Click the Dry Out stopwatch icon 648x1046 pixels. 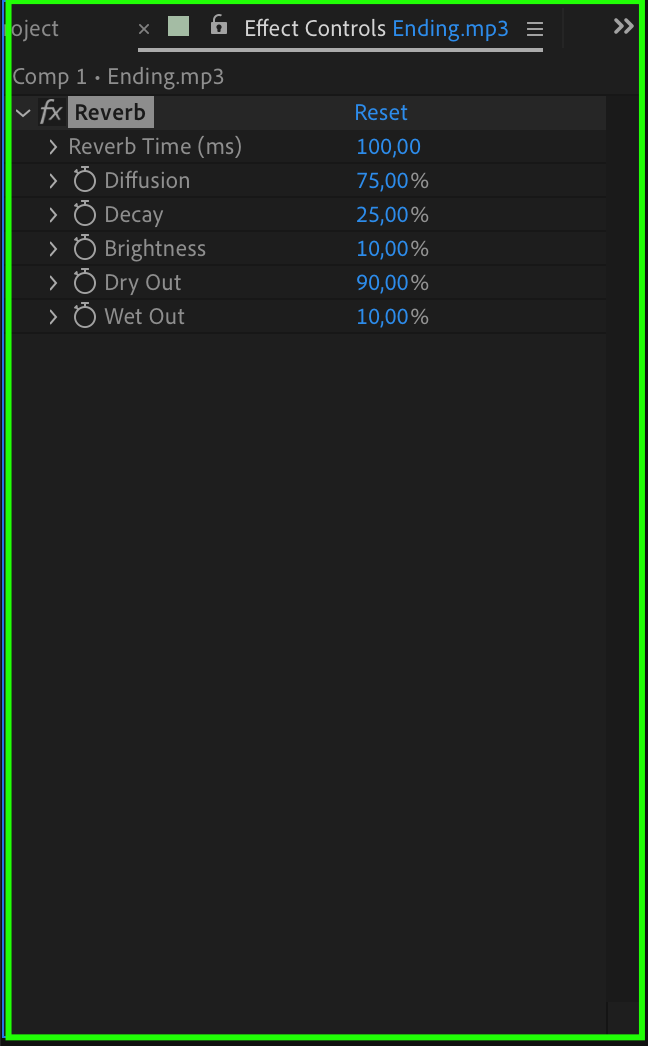pos(85,283)
